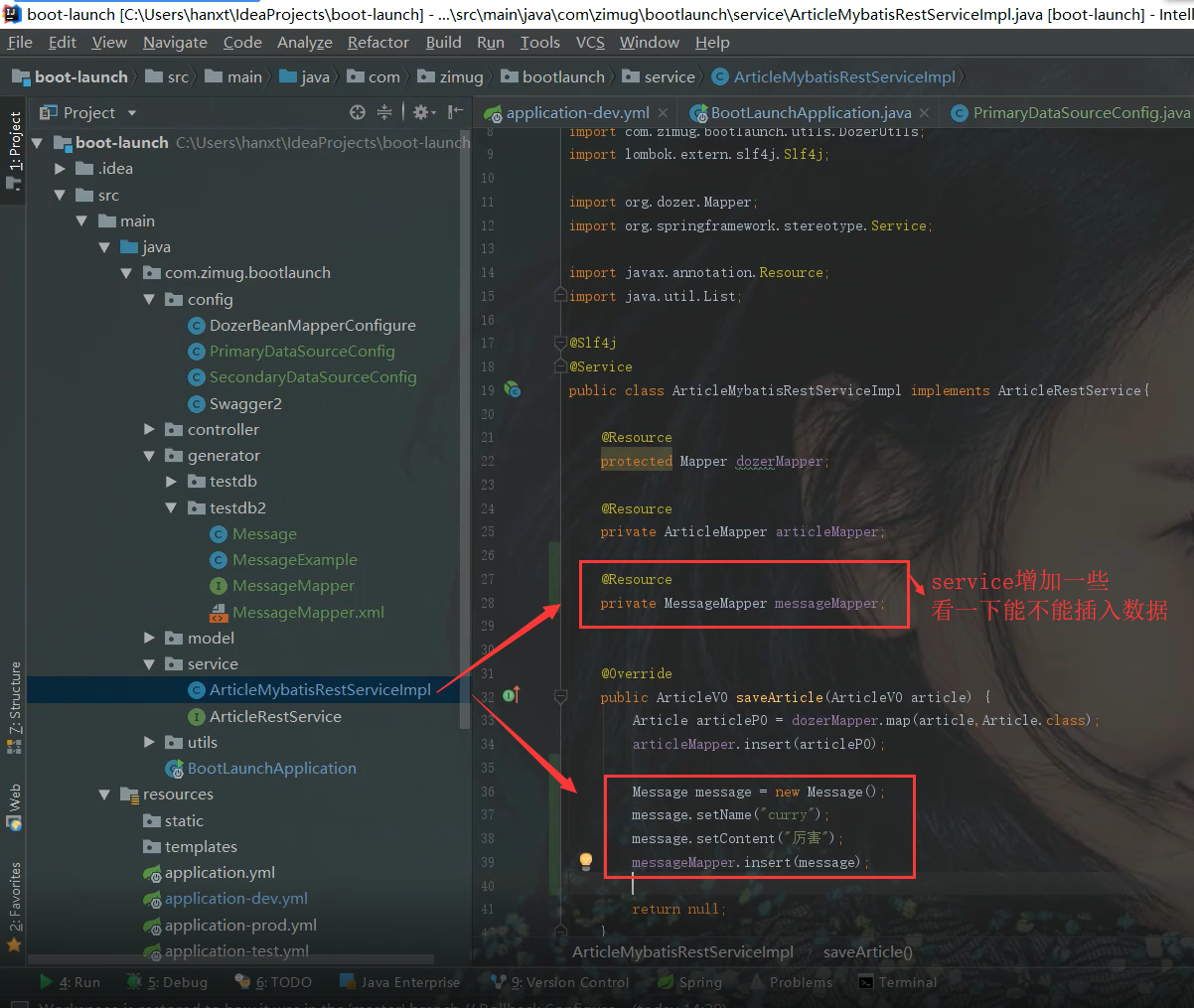The width and height of the screenshot is (1194, 1008).
Task: Open Project panel settings gear
Action: (421, 112)
